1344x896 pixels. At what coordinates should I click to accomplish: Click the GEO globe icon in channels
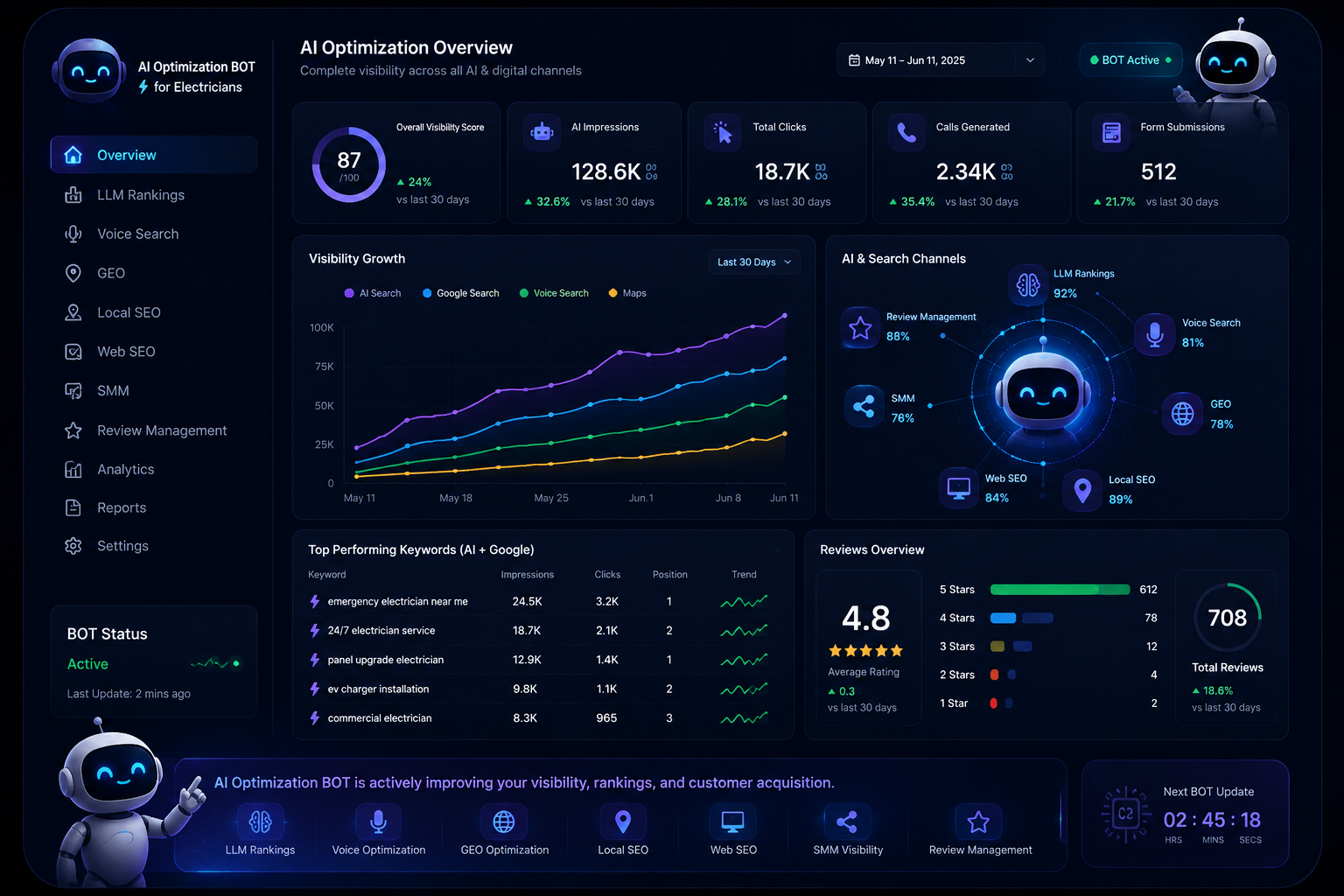(x=1182, y=413)
